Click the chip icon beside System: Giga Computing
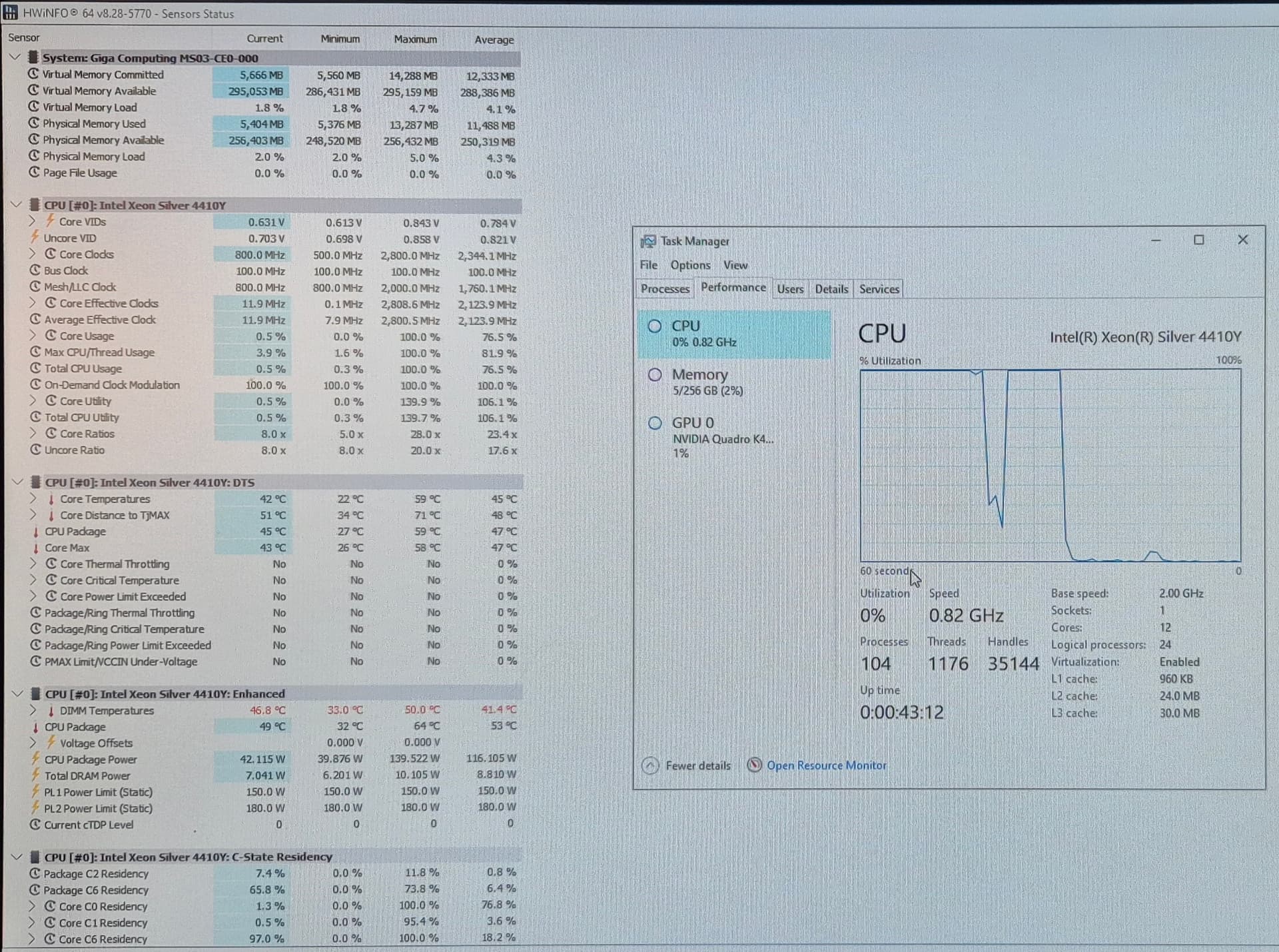1279x952 pixels. click(33, 57)
